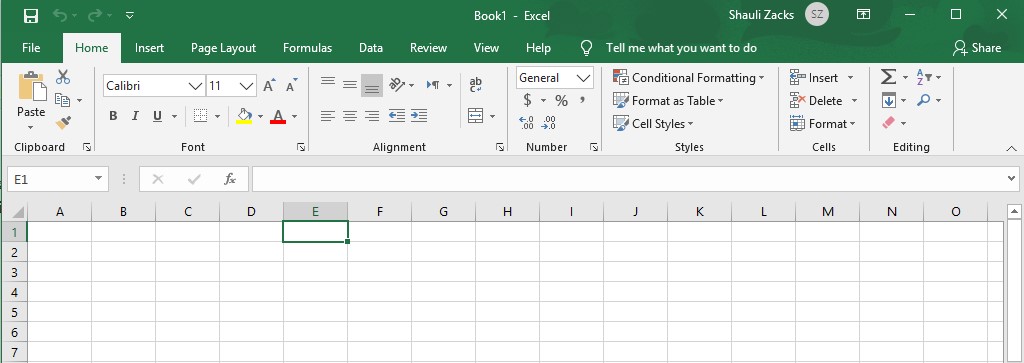Click the Cut scissors icon
1024x363 pixels.
(63, 77)
